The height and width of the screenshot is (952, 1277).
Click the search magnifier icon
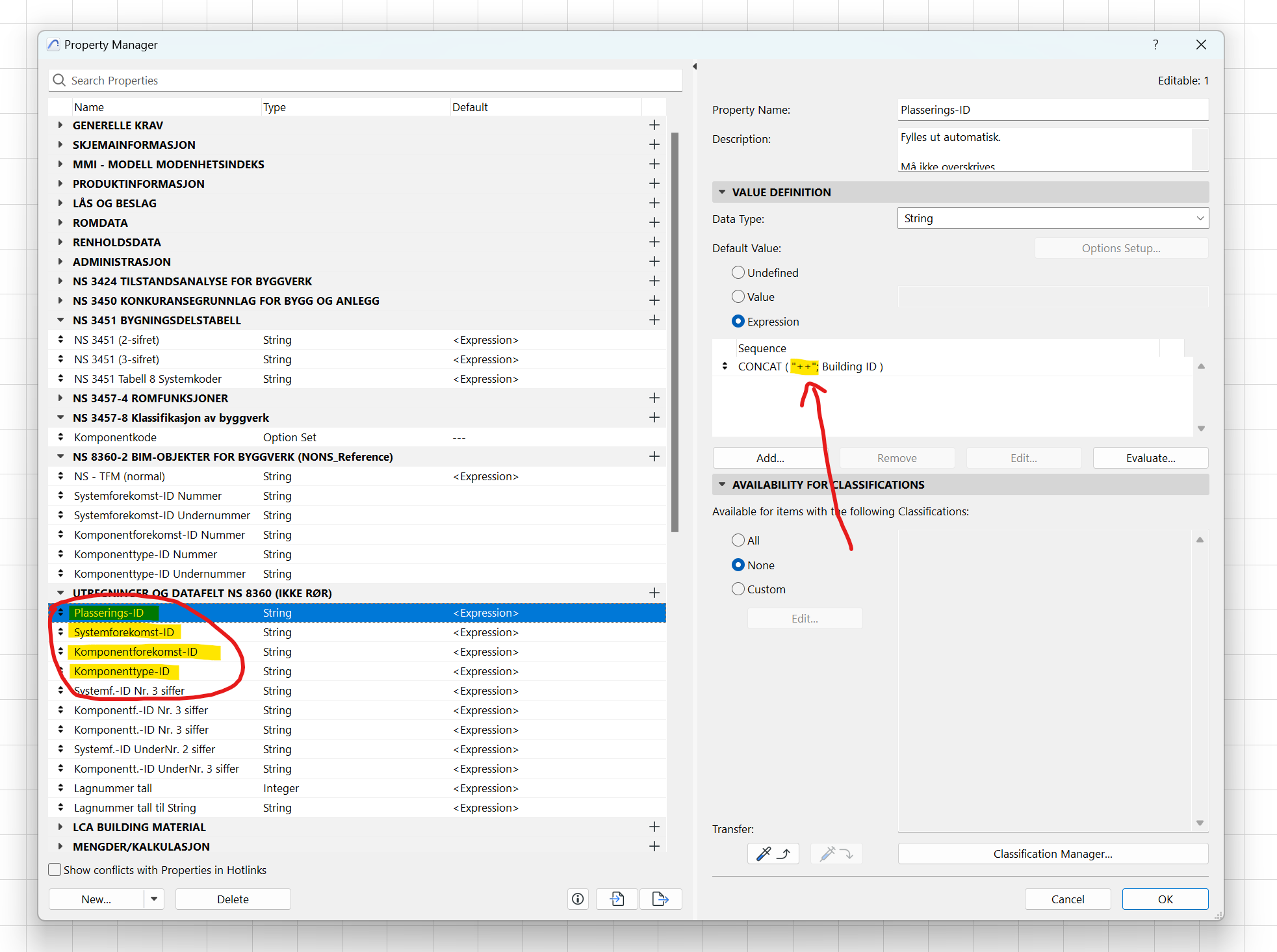[59, 80]
